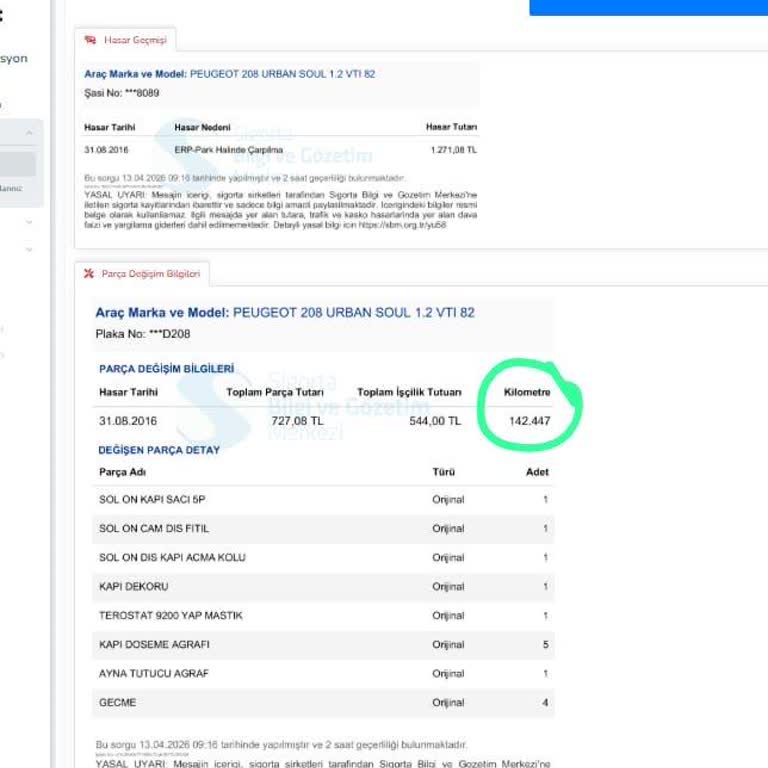Select the KAPI DOSEME AGRAFI part row

point(322,644)
